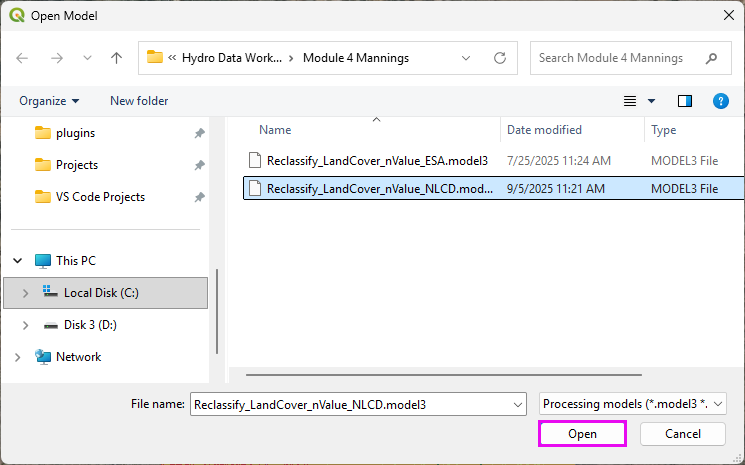Click the Back navigation arrow
The width and height of the screenshot is (745, 465).
23,58
